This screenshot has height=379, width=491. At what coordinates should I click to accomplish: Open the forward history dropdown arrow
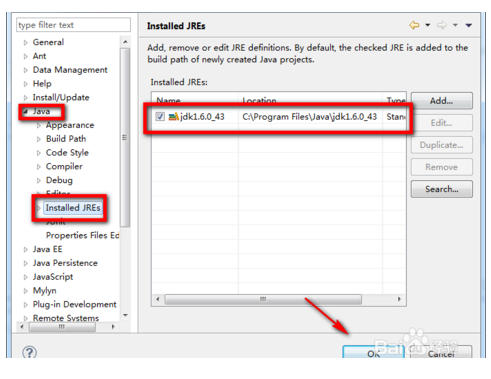(455, 25)
